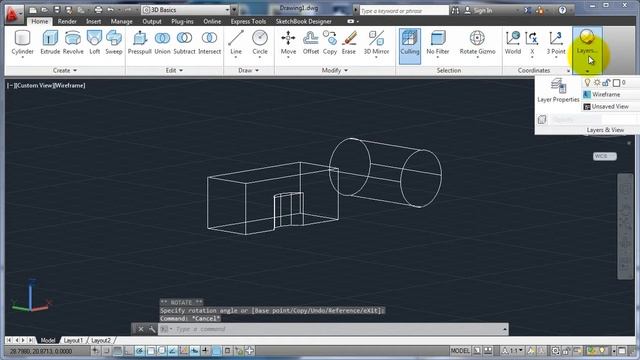Run the Subtract operation
This screenshot has width=640, height=360.
tap(184, 43)
